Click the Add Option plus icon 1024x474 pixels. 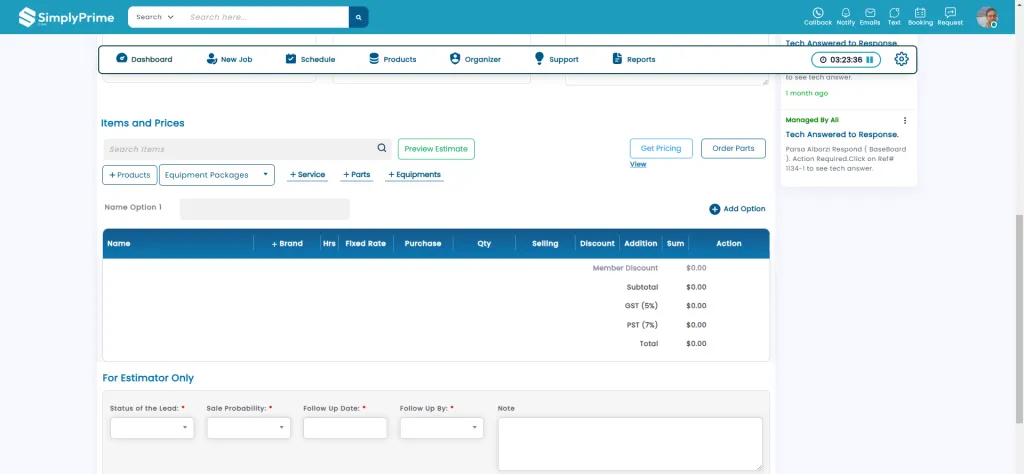714,209
